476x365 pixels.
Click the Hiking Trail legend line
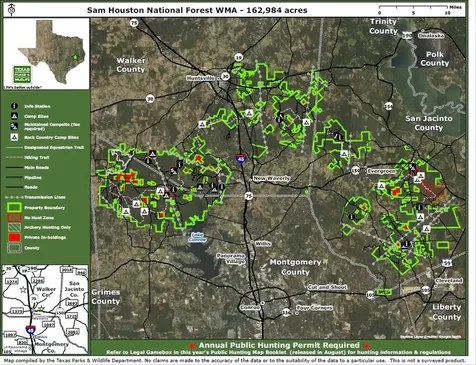click(14, 157)
